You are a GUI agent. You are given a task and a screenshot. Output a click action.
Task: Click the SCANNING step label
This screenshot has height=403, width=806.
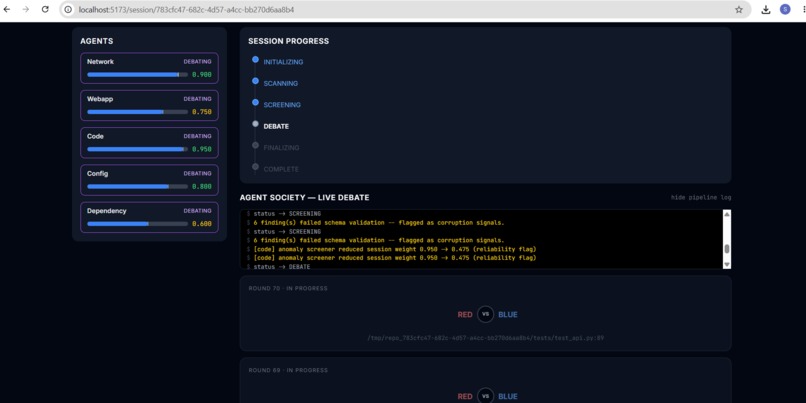coord(281,83)
